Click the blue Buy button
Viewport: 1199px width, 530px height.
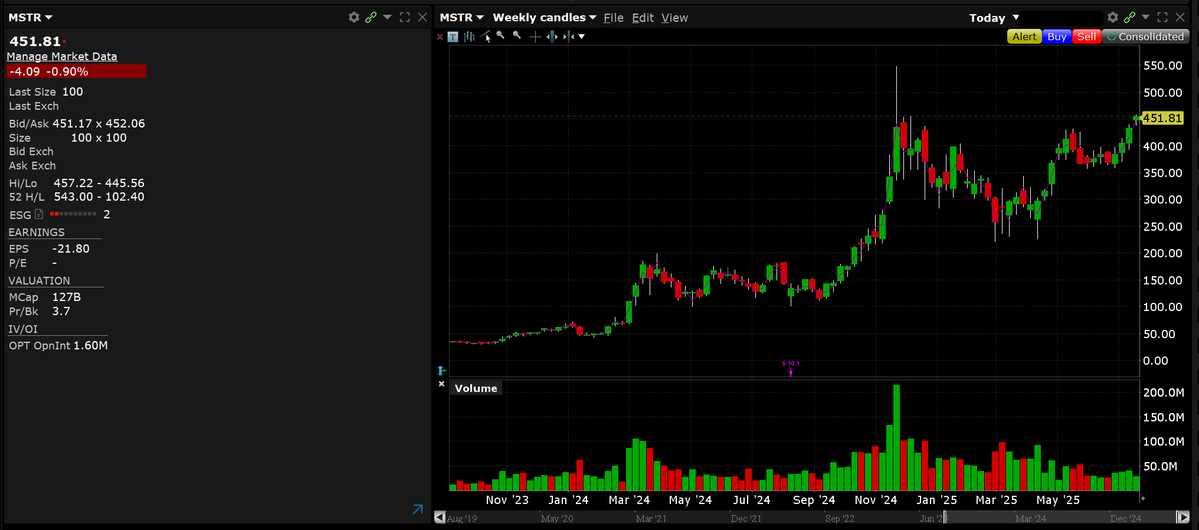1057,36
